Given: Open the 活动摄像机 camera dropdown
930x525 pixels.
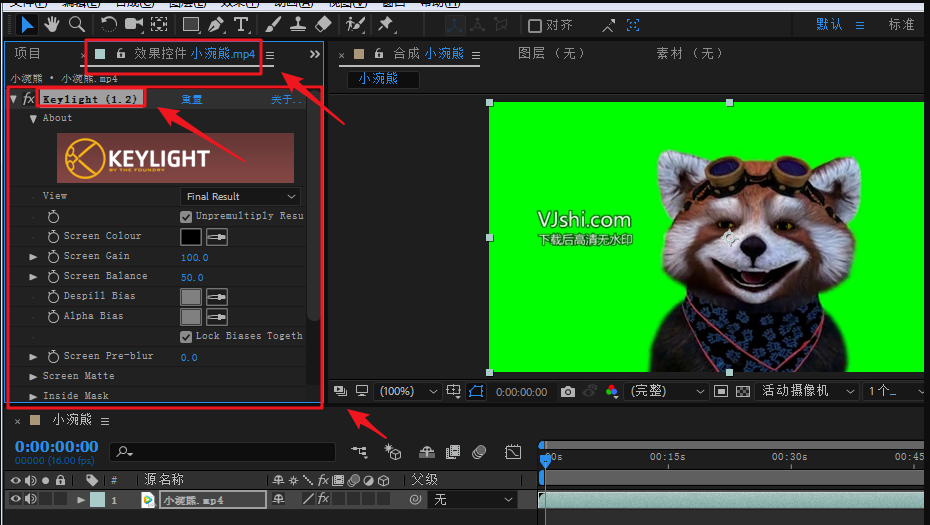Looking at the screenshot, I should coord(807,391).
